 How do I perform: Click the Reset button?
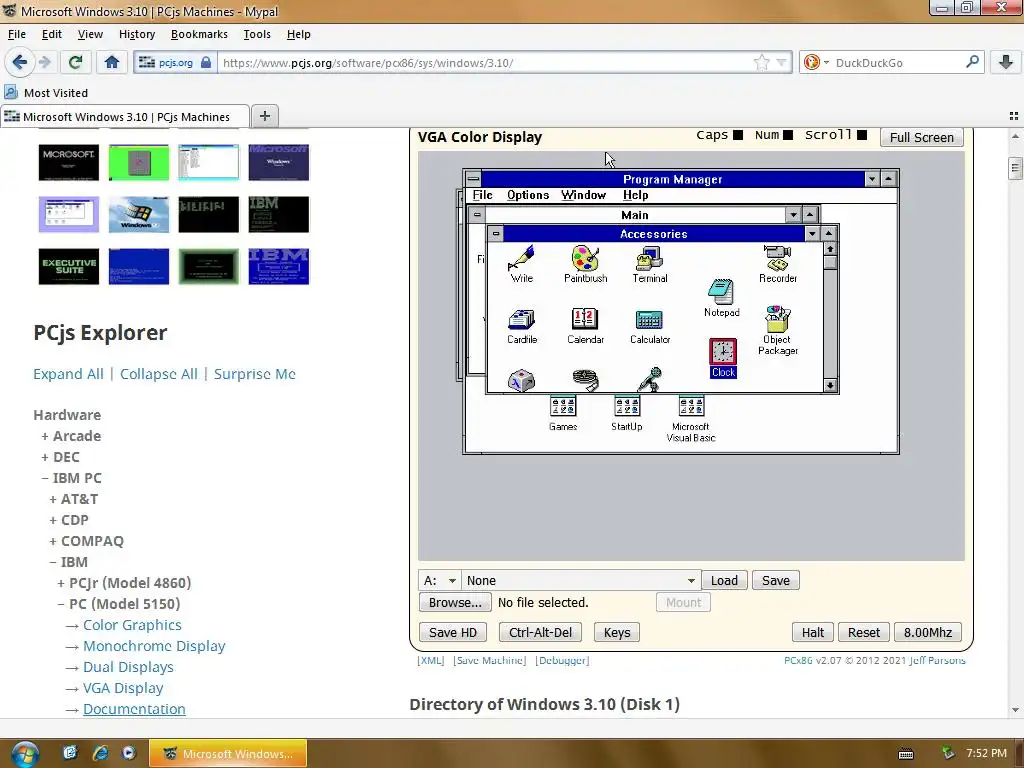click(x=863, y=632)
